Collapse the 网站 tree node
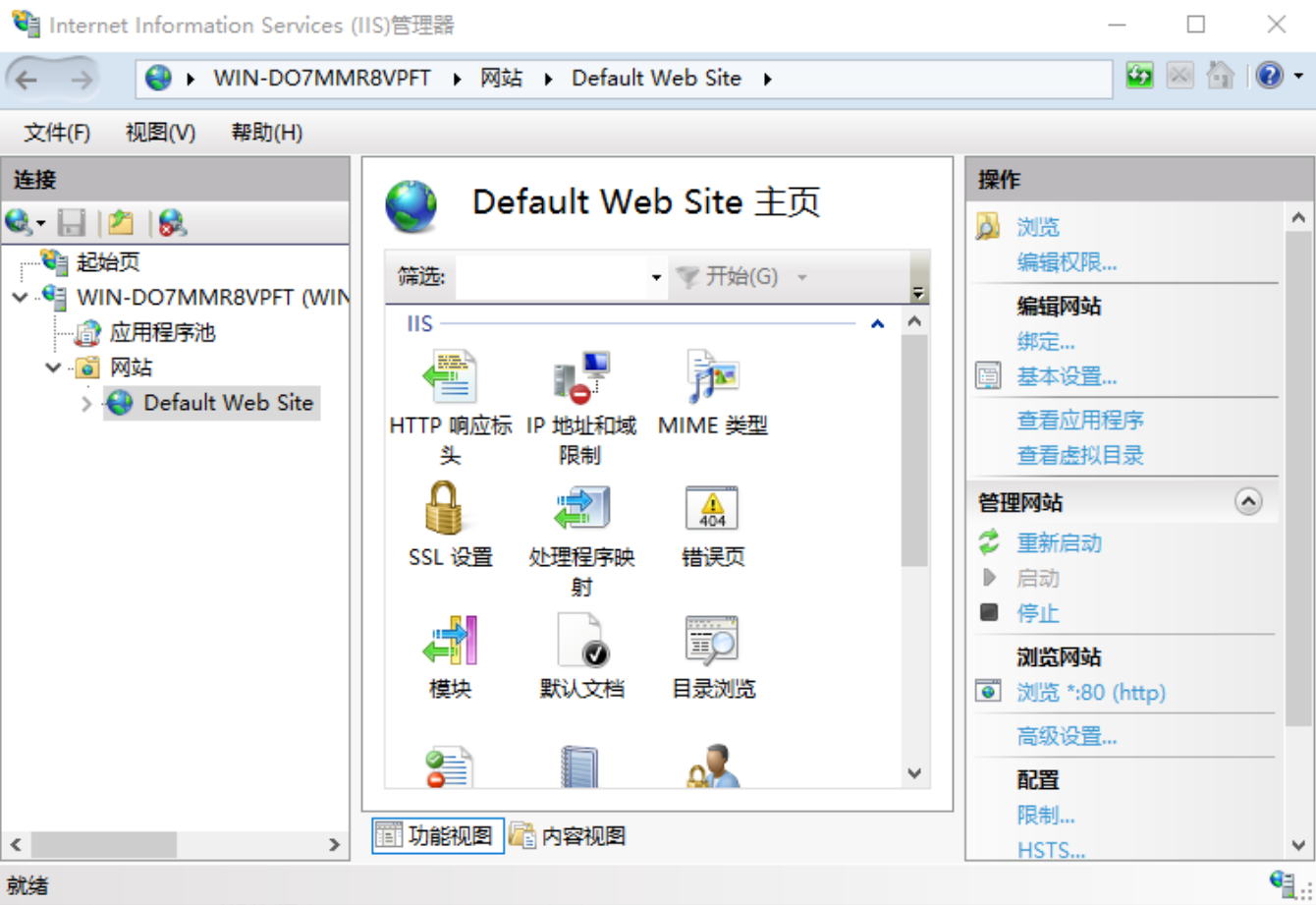This screenshot has height=905, width=1316. tap(54, 368)
